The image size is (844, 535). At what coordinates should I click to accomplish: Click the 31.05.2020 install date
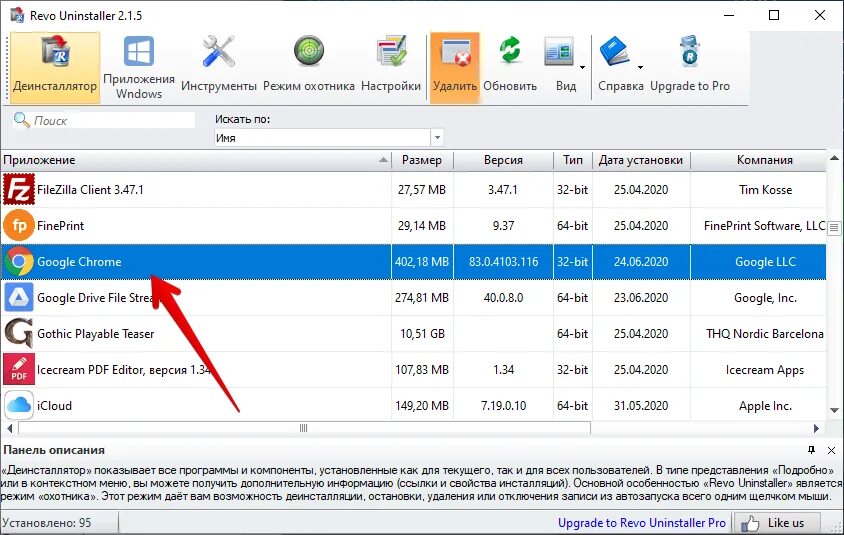point(641,406)
